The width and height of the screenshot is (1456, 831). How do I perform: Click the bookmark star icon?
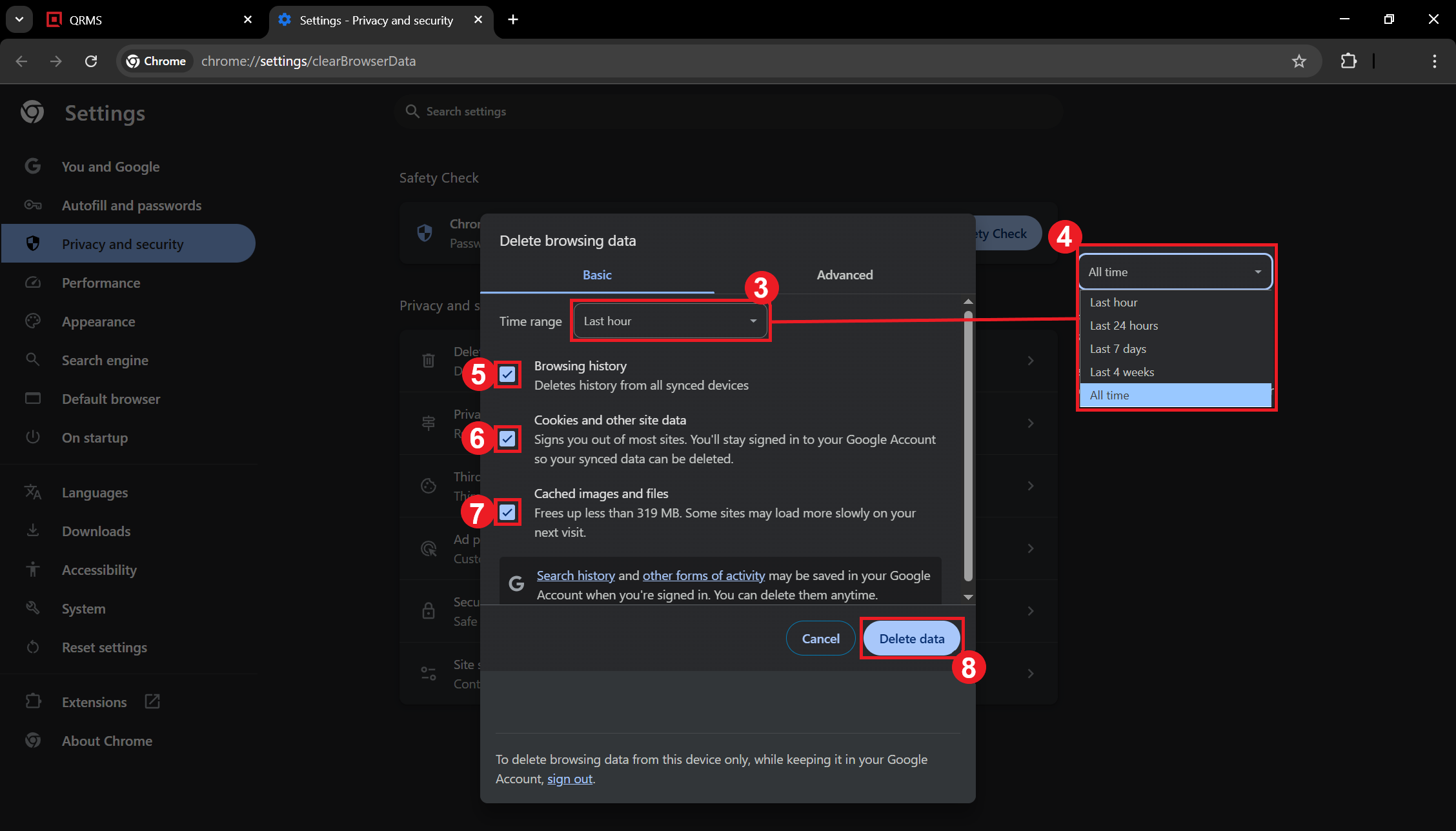[1299, 61]
